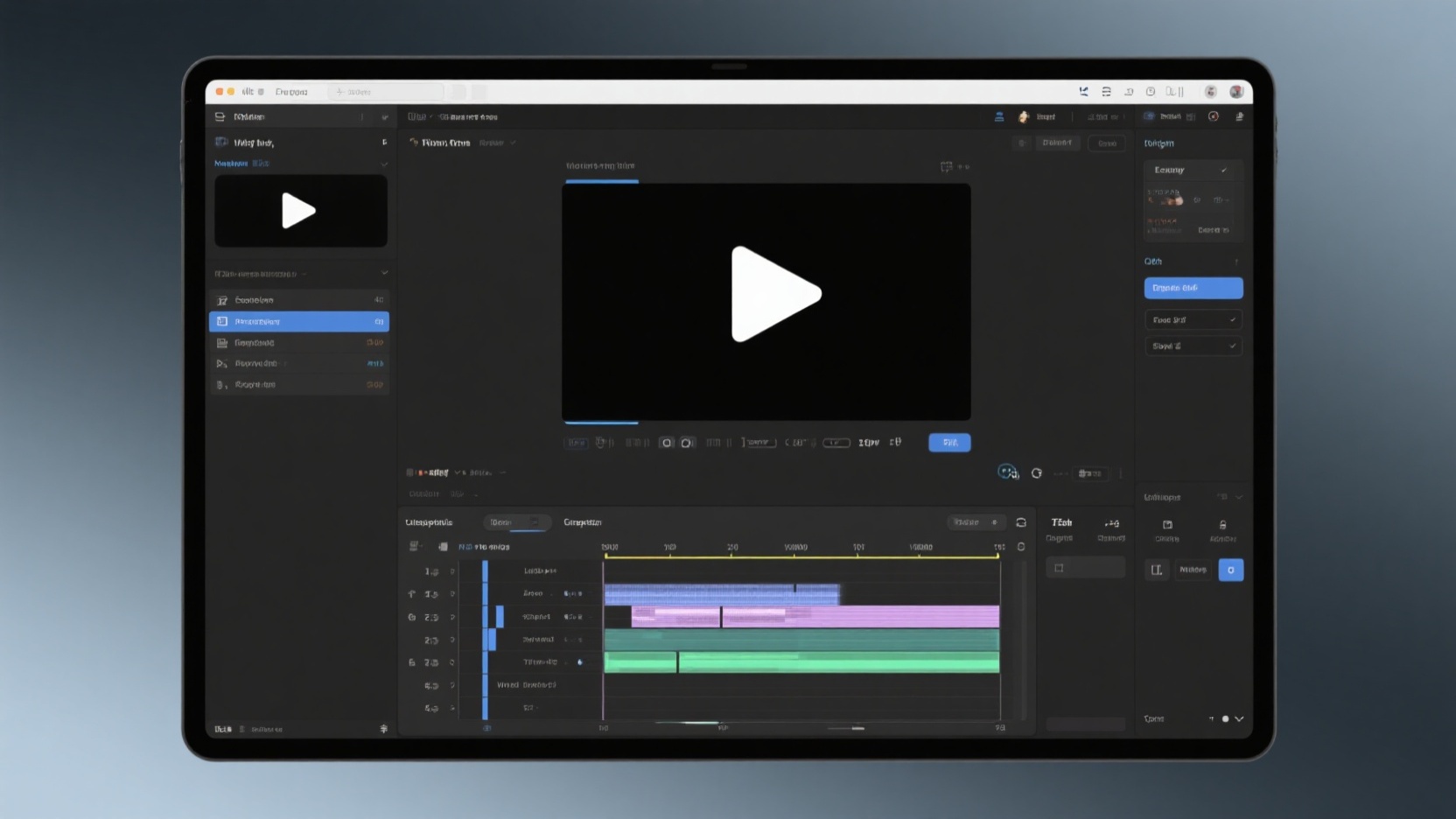This screenshot has width=1456, height=819.
Task: Click the loop icon at the timeline panel's top right
Action: click(1021, 522)
